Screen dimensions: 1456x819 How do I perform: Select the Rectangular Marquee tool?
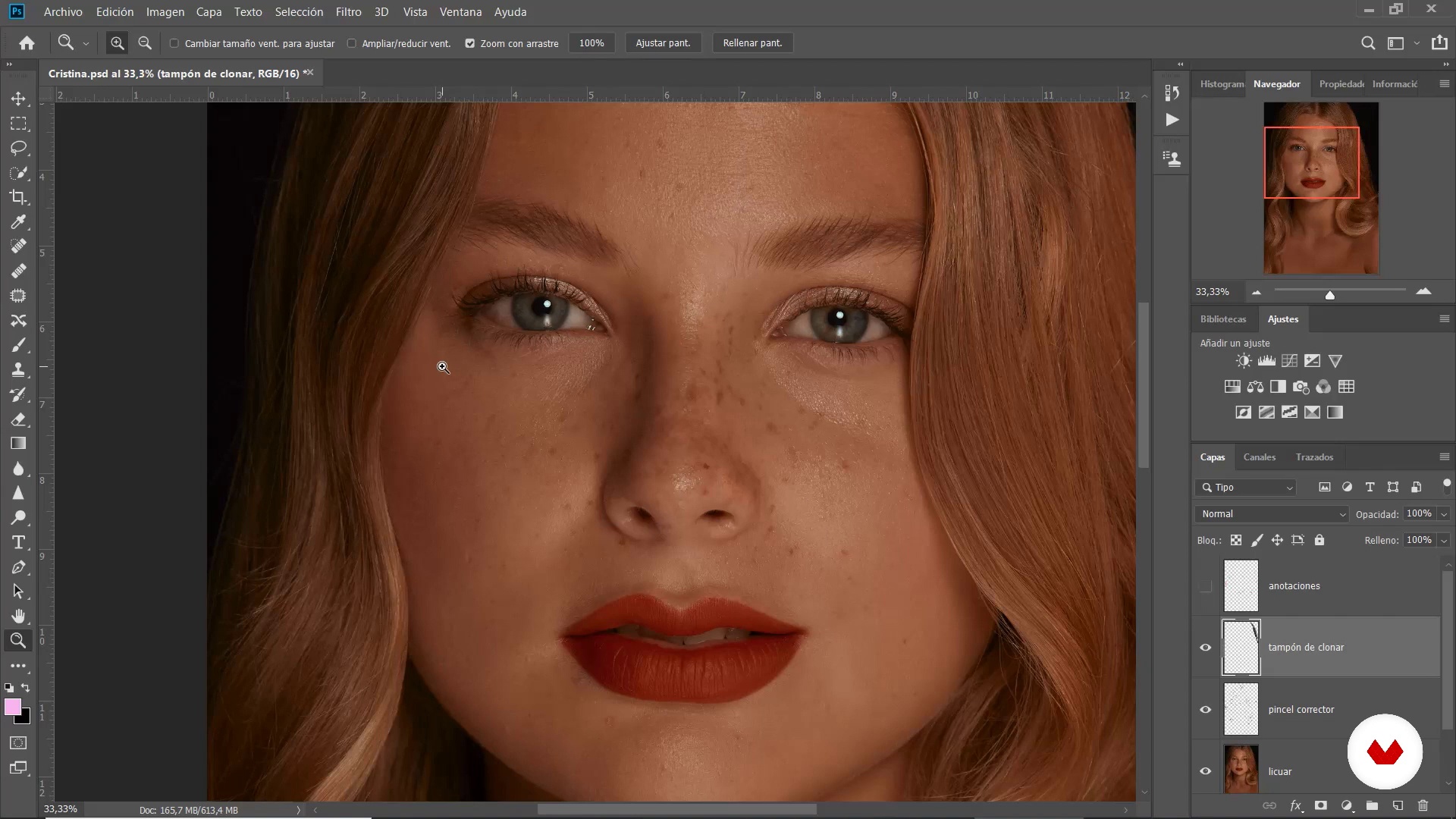click(x=18, y=124)
